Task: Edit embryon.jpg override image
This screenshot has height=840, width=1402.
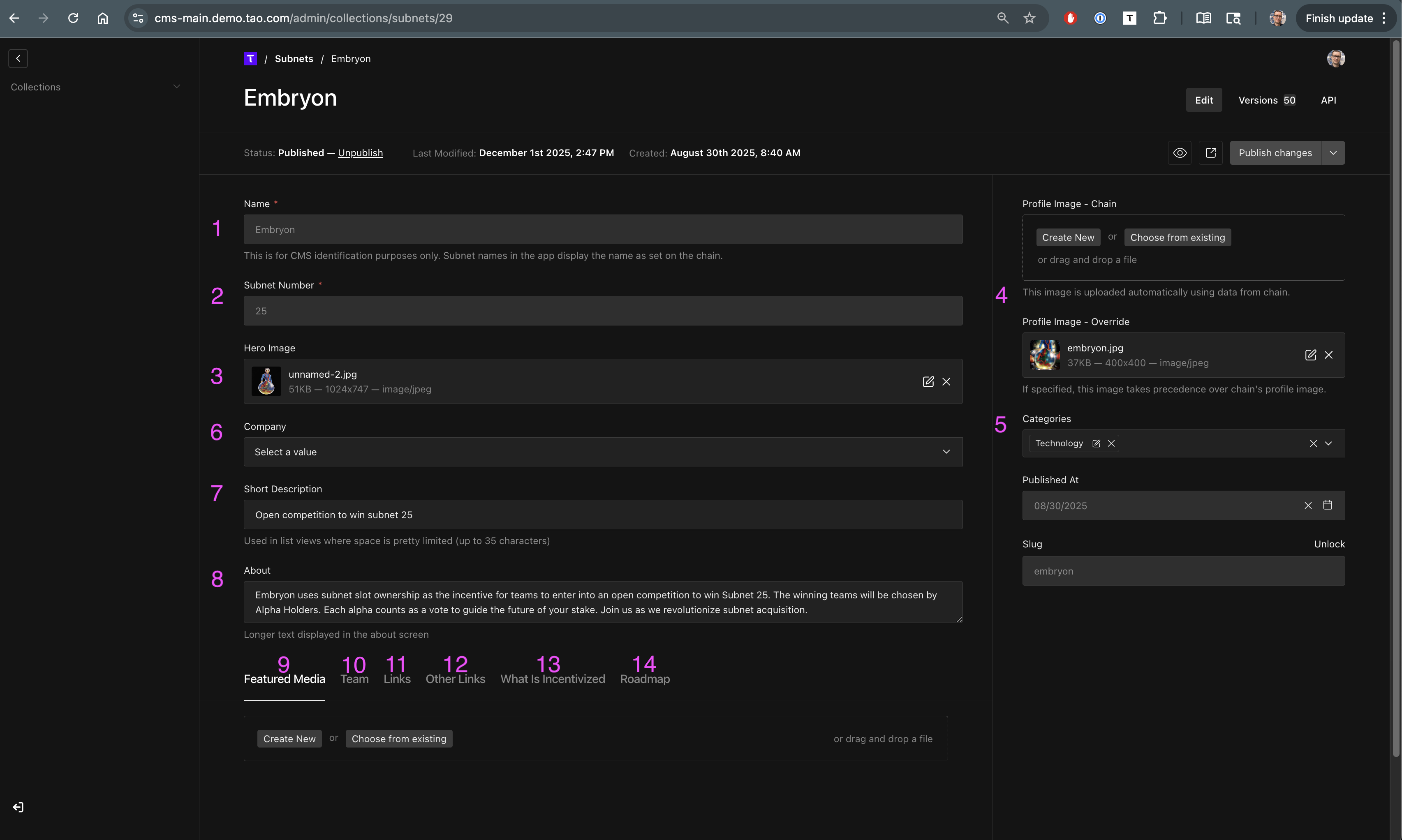Action: click(1310, 355)
